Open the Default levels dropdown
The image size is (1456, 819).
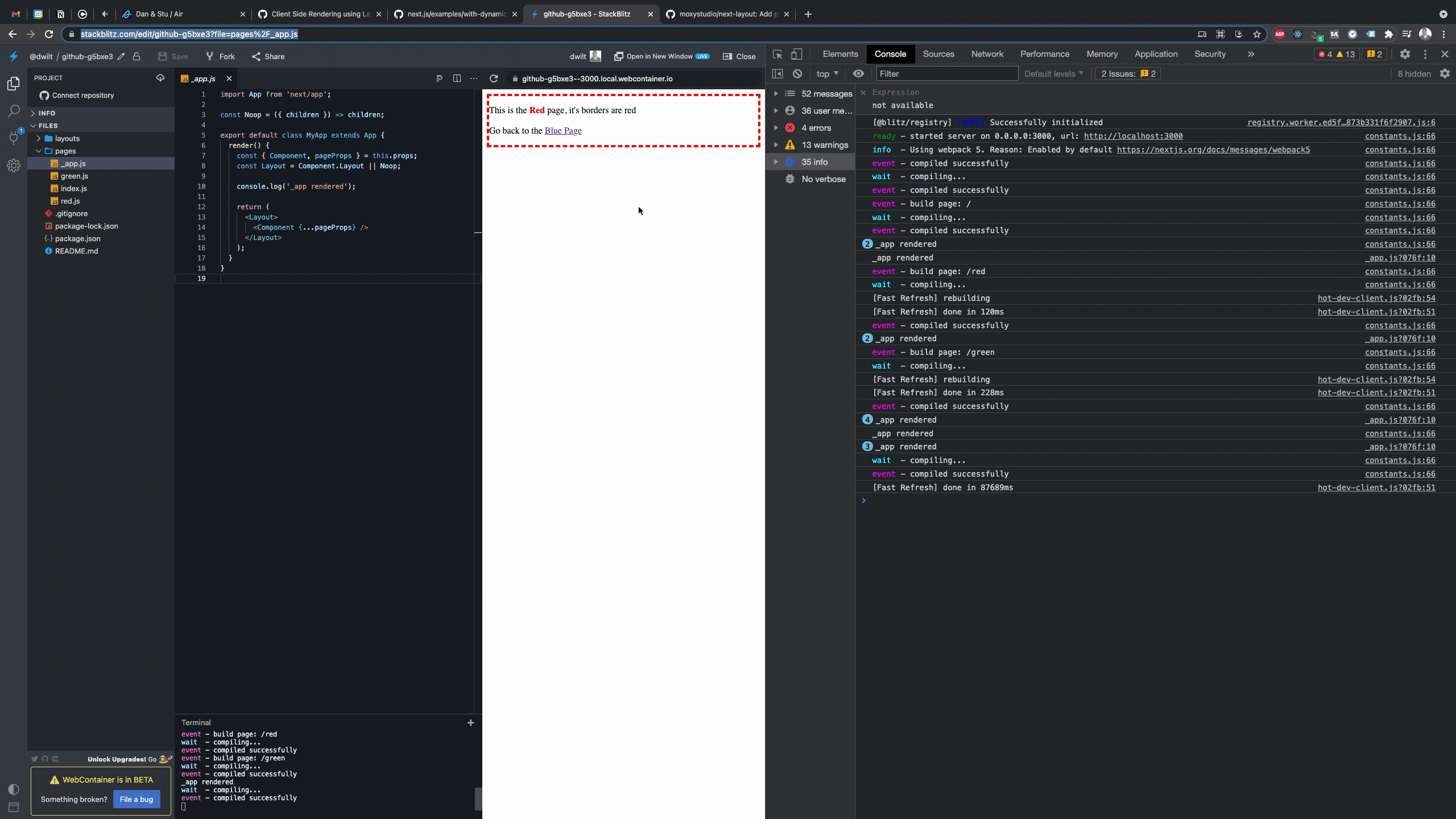click(1053, 73)
